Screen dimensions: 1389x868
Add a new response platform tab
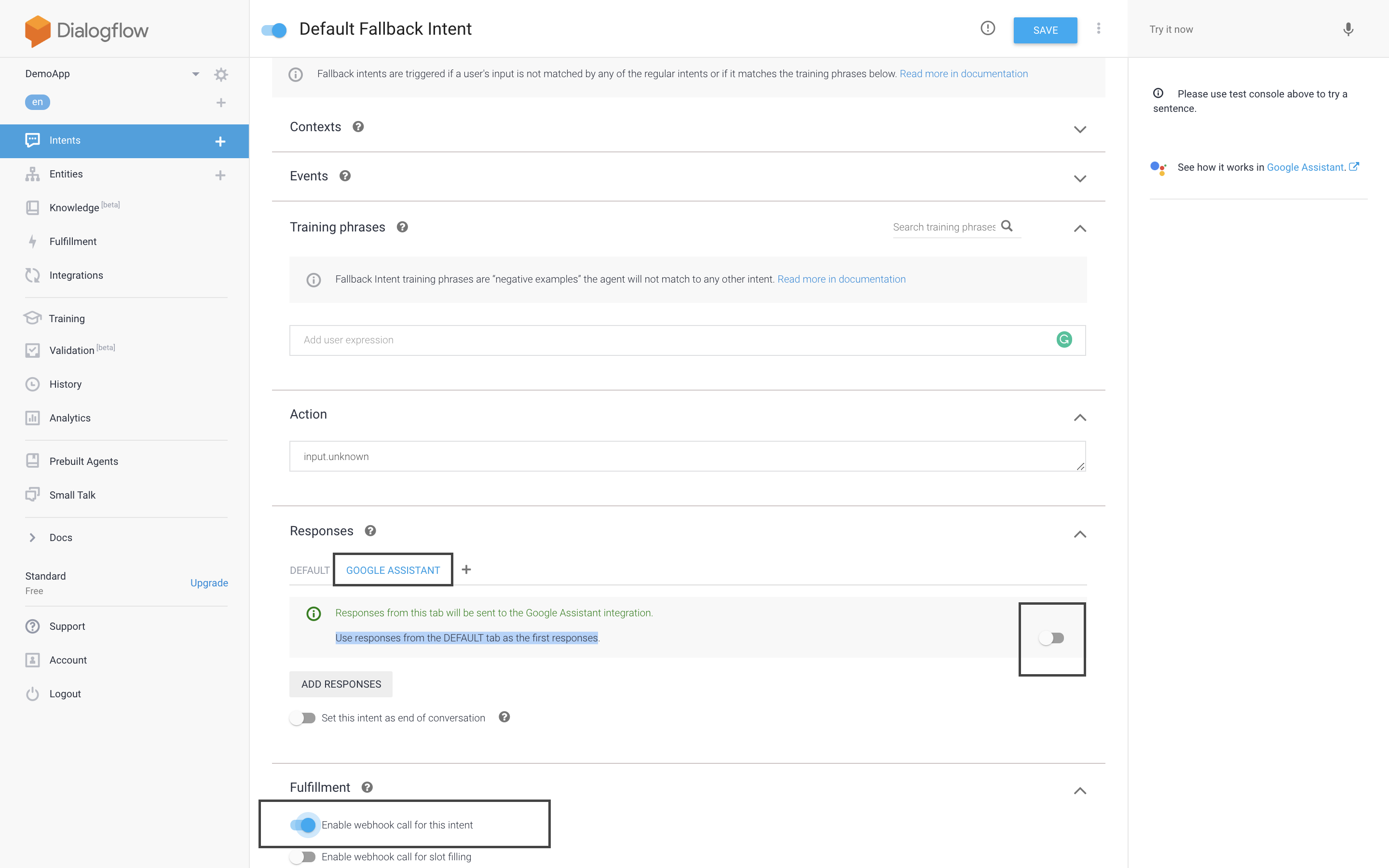467,570
